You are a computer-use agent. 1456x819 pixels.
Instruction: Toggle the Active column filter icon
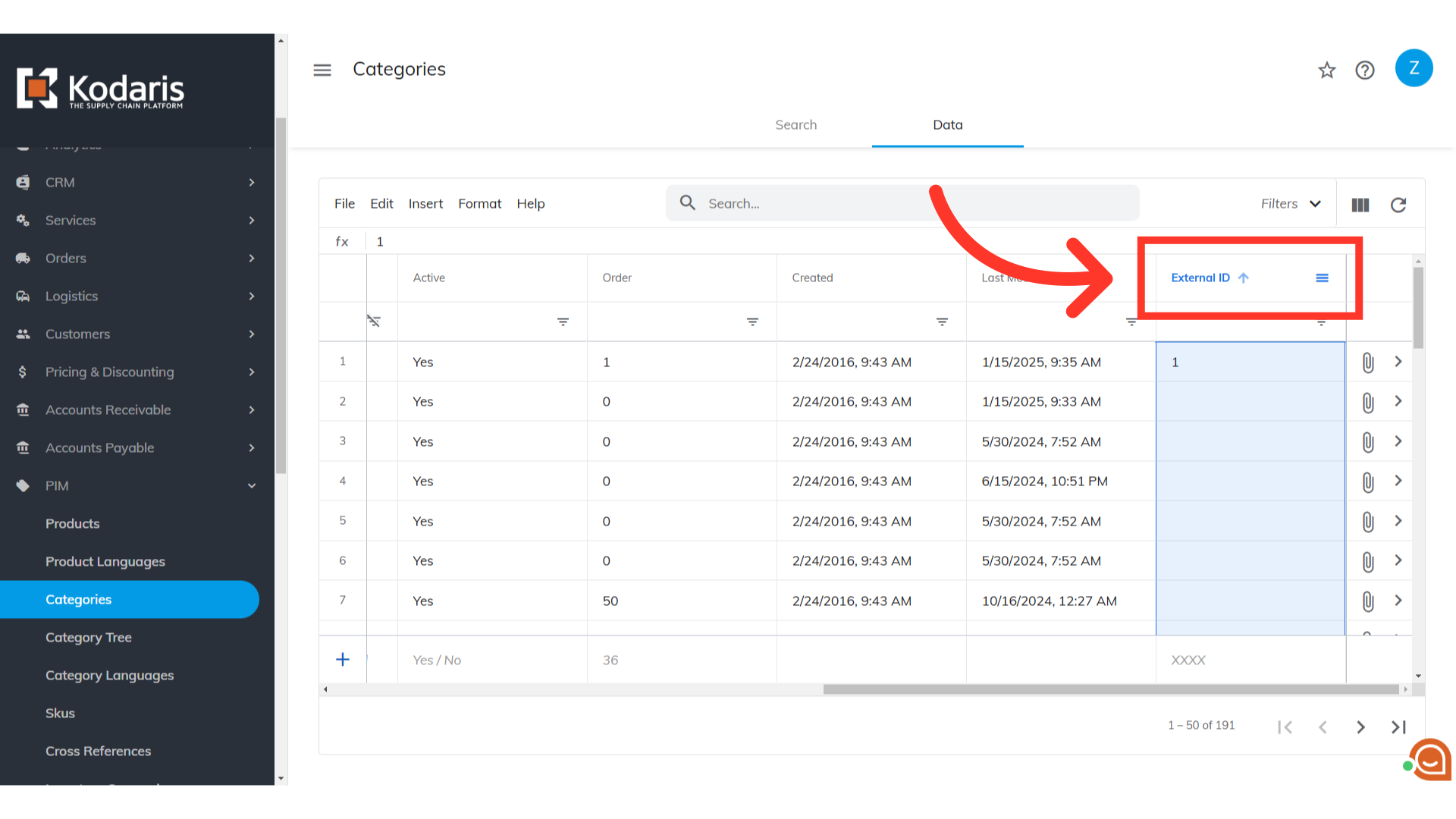coord(563,322)
